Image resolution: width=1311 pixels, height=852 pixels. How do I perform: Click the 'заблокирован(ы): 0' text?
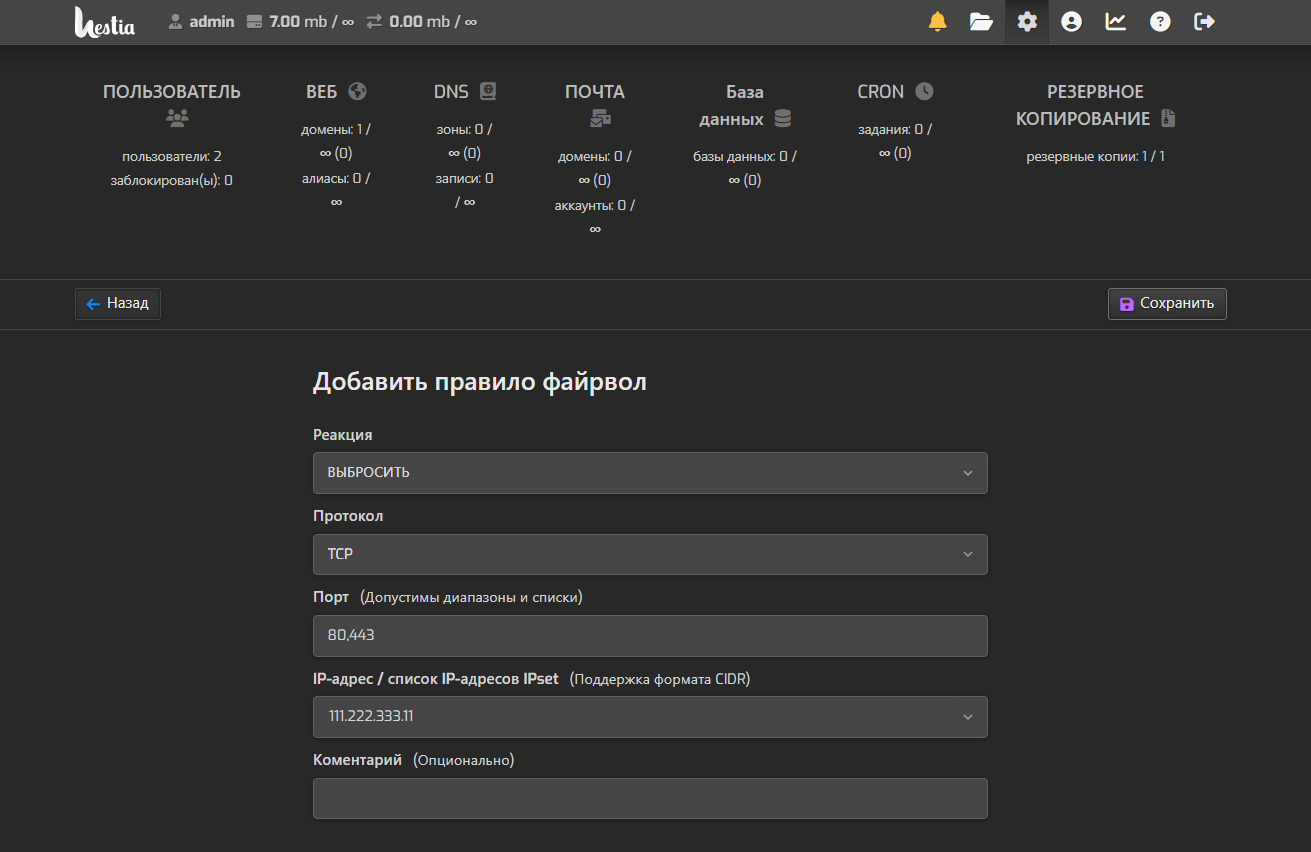tap(172, 181)
